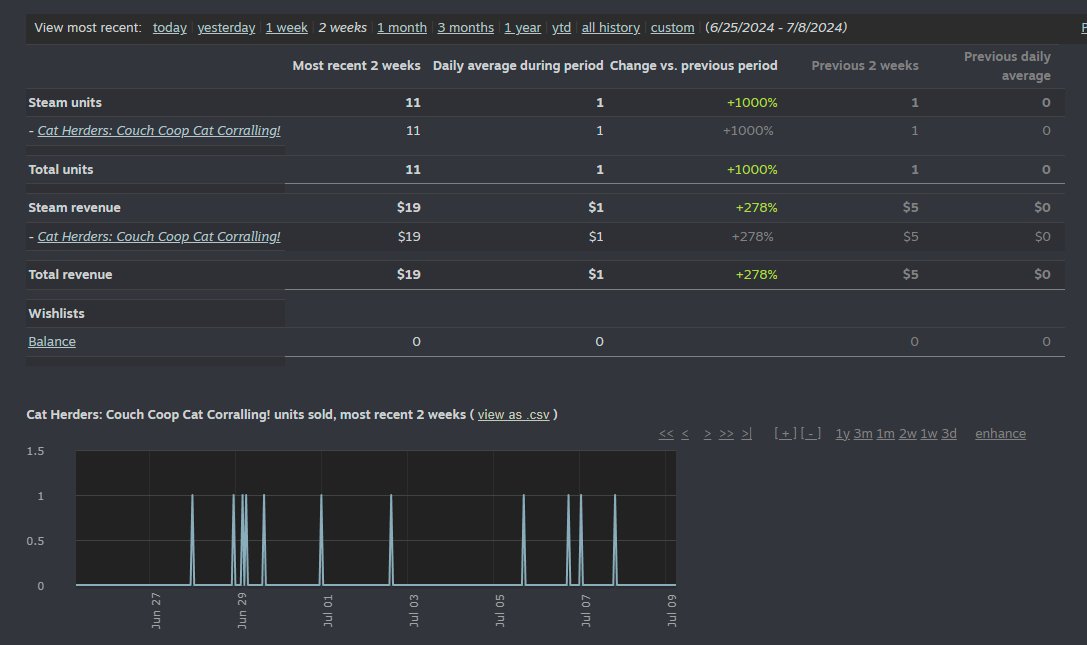Image resolution: width=1087 pixels, height=645 pixels.
Task: Click the Jul 01 axis label
Action: 328,610
